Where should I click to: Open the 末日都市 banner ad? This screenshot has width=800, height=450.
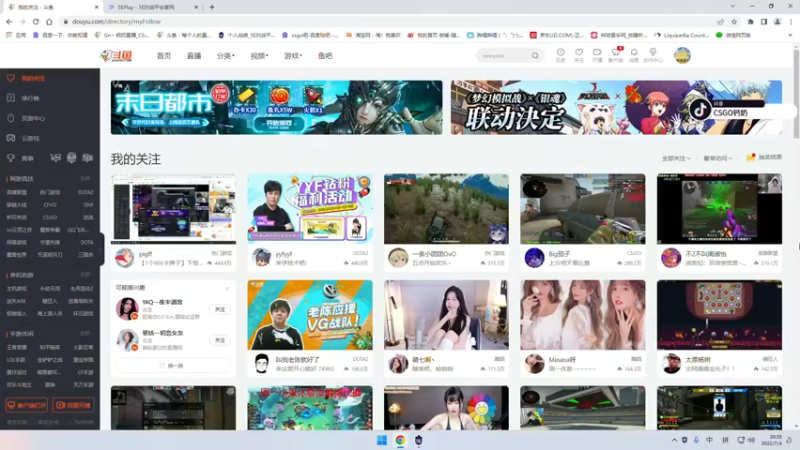pos(277,107)
